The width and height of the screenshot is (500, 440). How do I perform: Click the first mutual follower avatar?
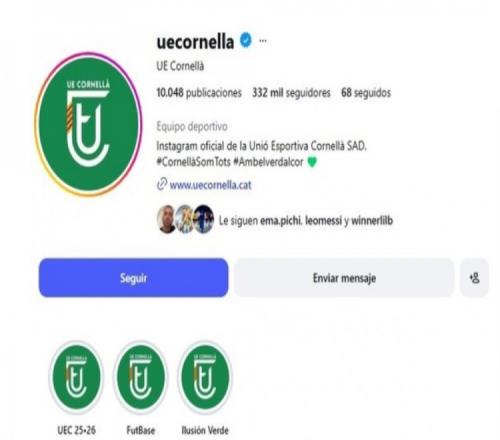(166, 219)
